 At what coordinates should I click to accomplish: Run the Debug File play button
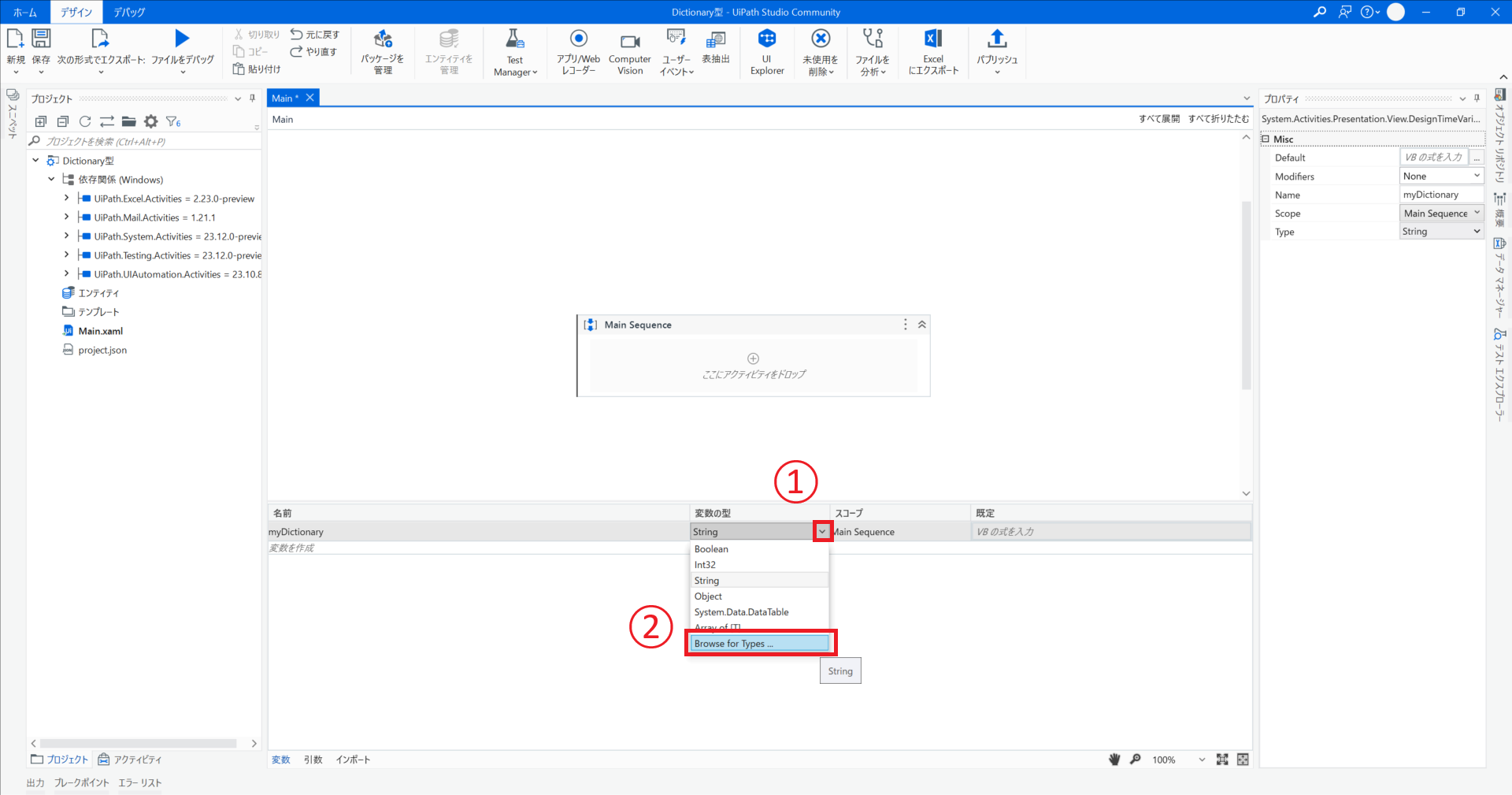(x=182, y=38)
